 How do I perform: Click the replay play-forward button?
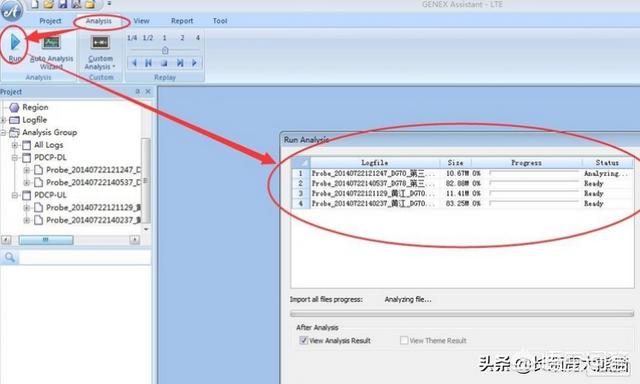click(194, 63)
